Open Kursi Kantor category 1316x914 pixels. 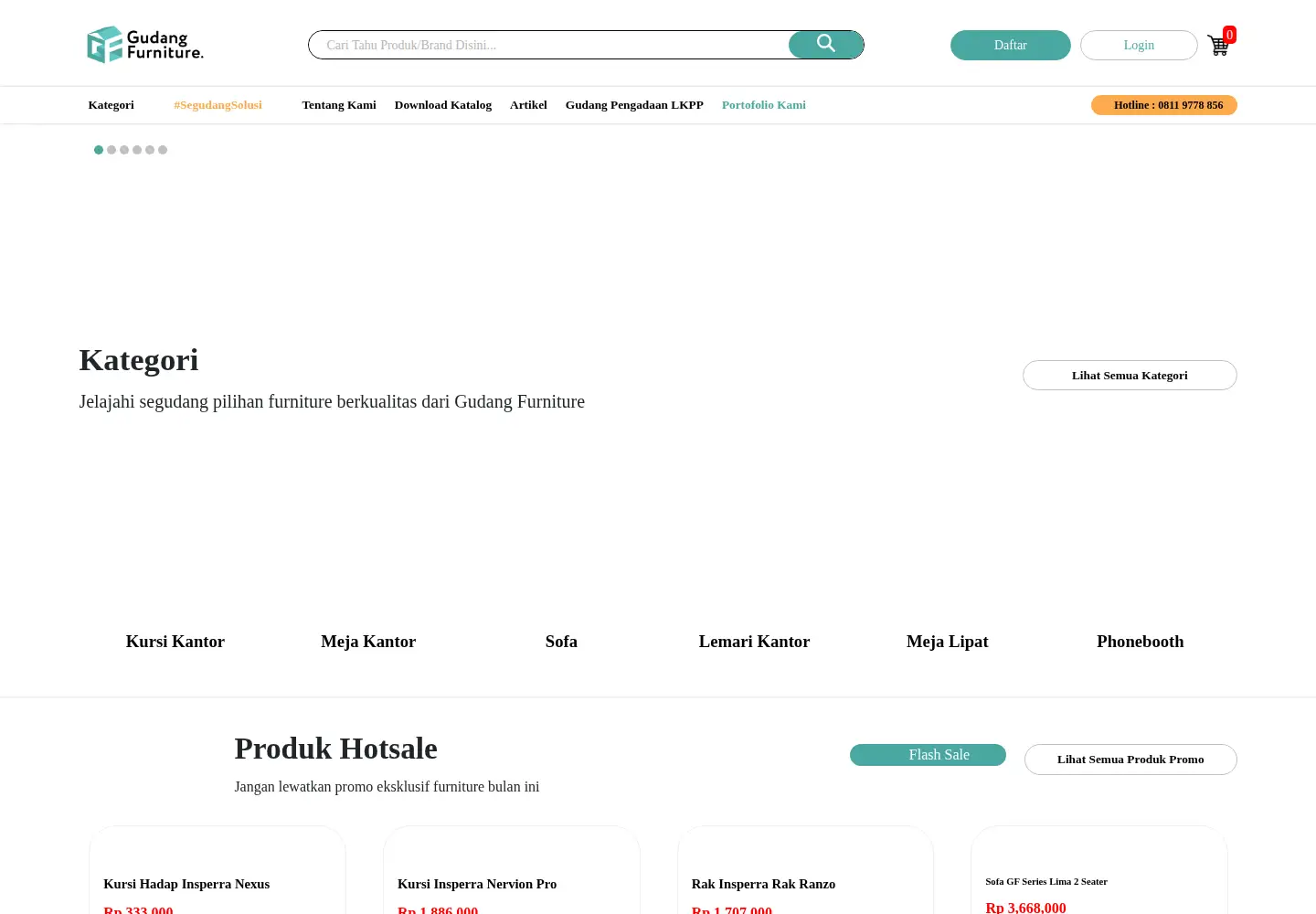[x=175, y=642]
